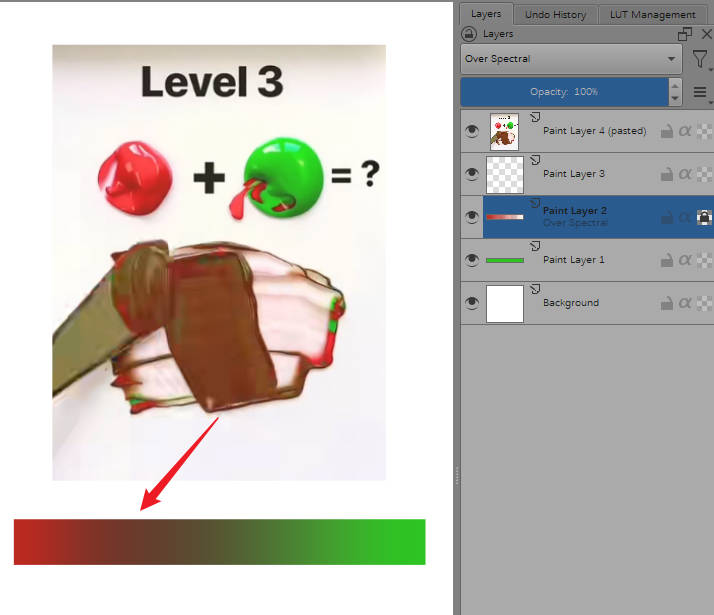Select layer name "Paint Layer 1"

(x=574, y=260)
